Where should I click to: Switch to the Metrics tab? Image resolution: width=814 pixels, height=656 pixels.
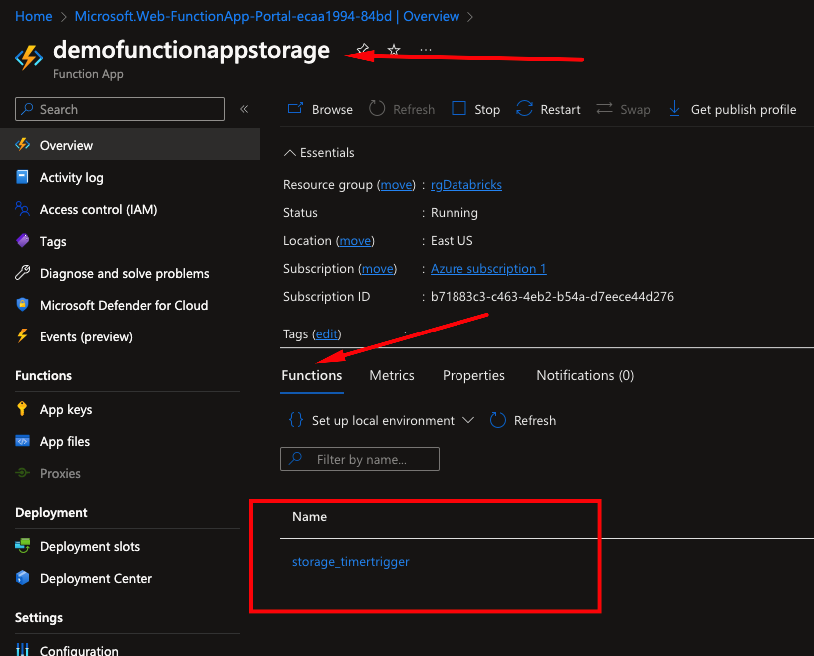(x=392, y=375)
